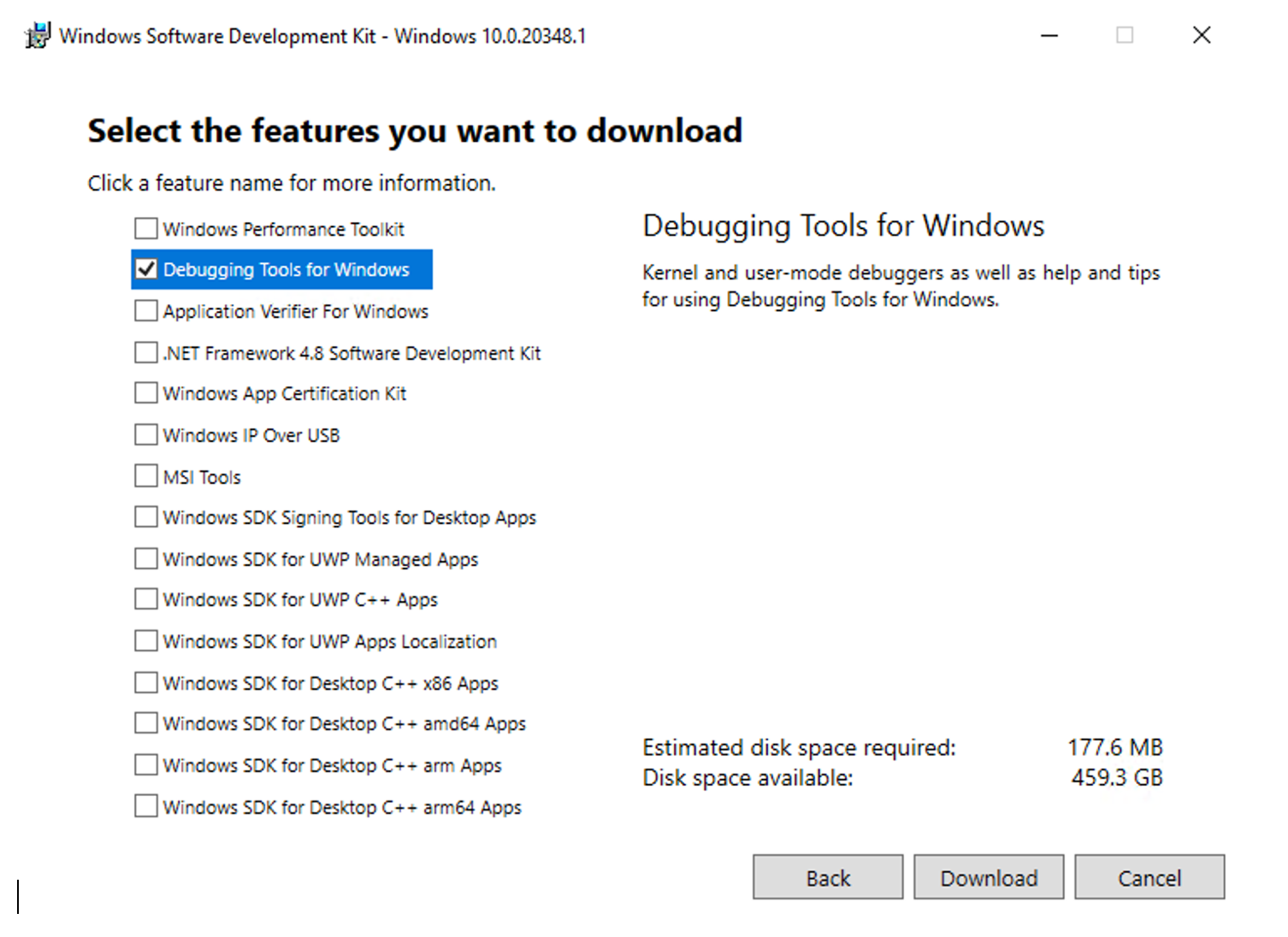Screen dimensions: 1288x937
Task: Check the Windows Performance Toolkit checkbox
Action: pyautogui.click(x=145, y=228)
